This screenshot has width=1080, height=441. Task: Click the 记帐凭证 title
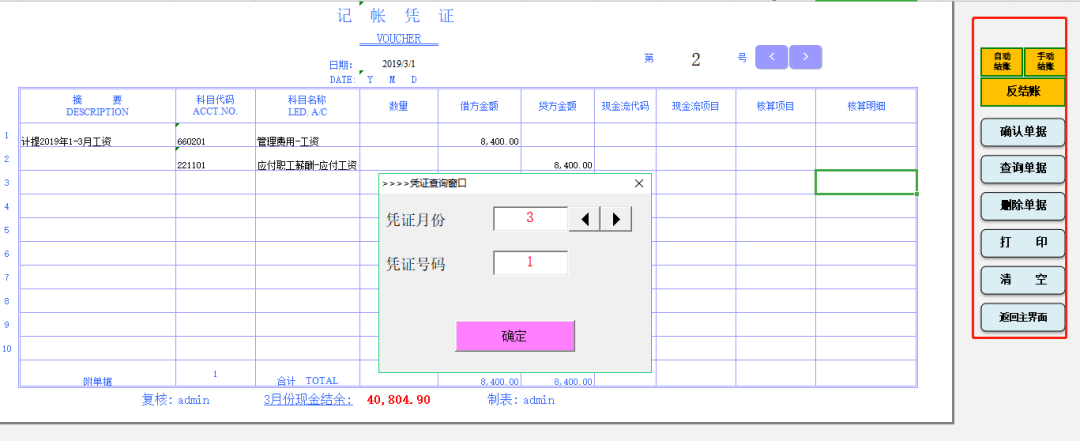point(396,16)
